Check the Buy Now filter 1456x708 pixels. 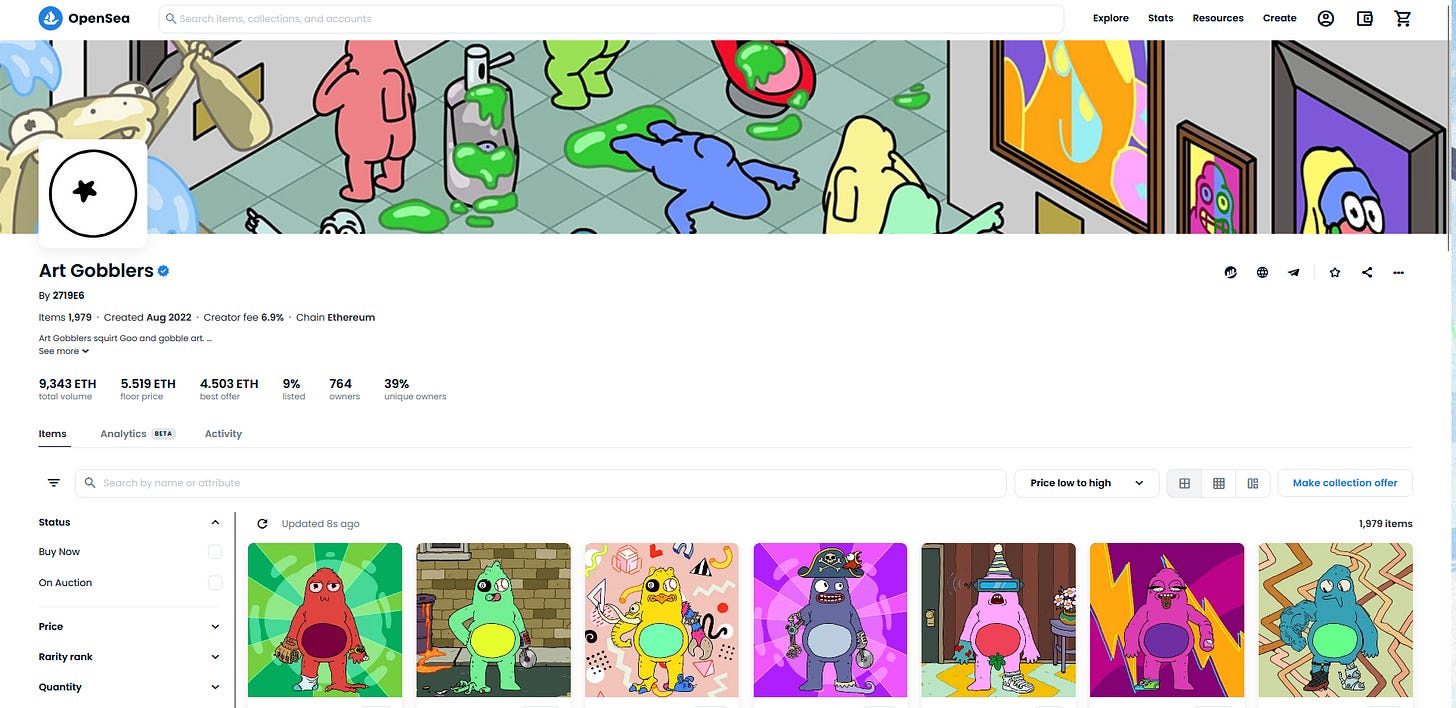pyautogui.click(x=215, y=552)
